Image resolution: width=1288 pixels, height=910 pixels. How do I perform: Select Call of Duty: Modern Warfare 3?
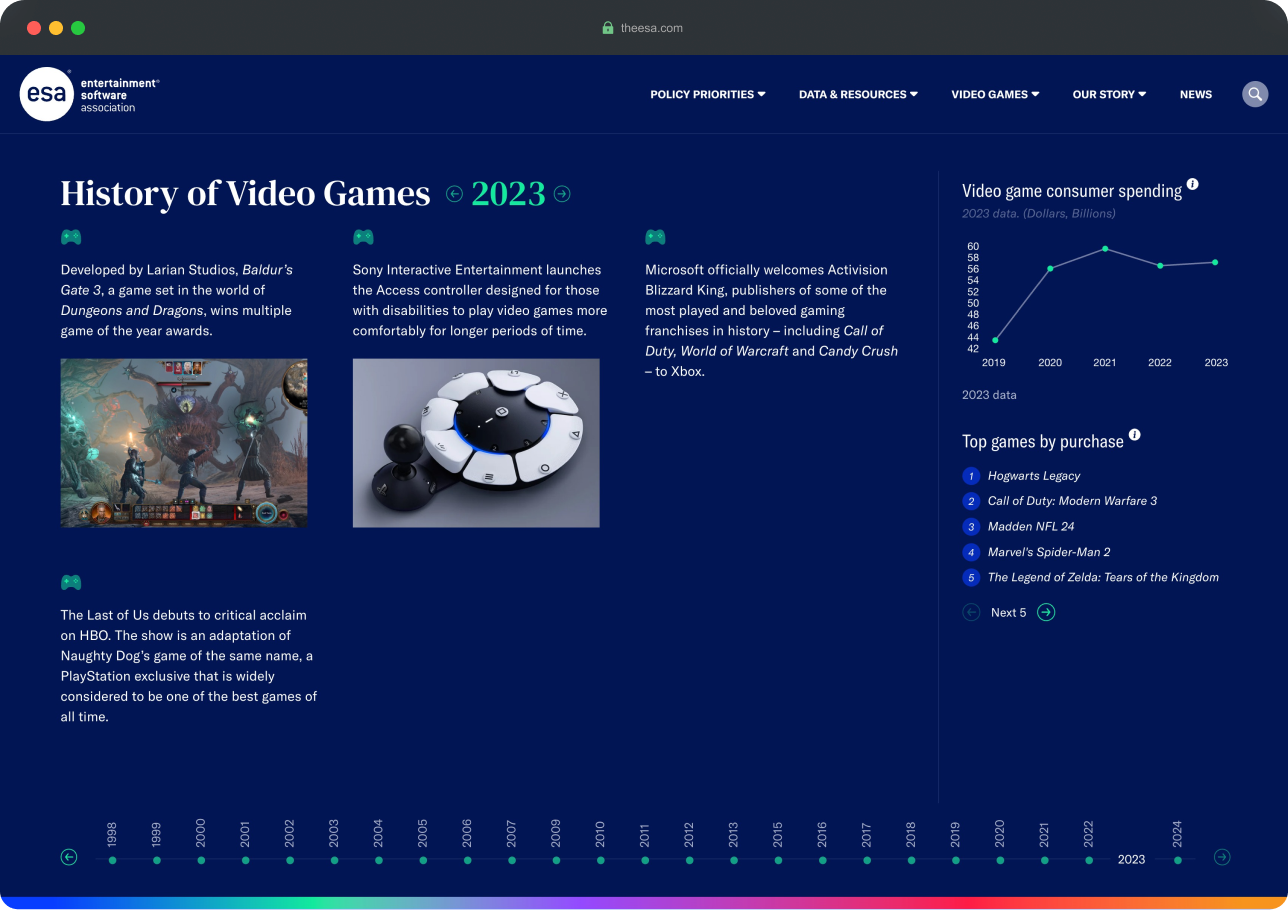(1072, 501)
